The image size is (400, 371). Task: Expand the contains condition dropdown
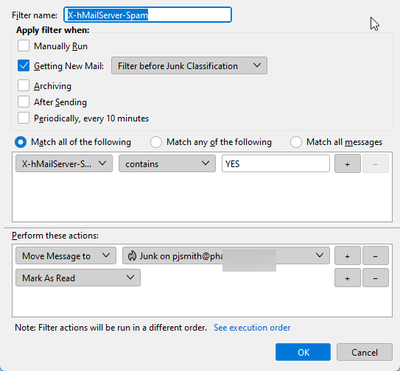pyautogui.click(x=167, y=164)
